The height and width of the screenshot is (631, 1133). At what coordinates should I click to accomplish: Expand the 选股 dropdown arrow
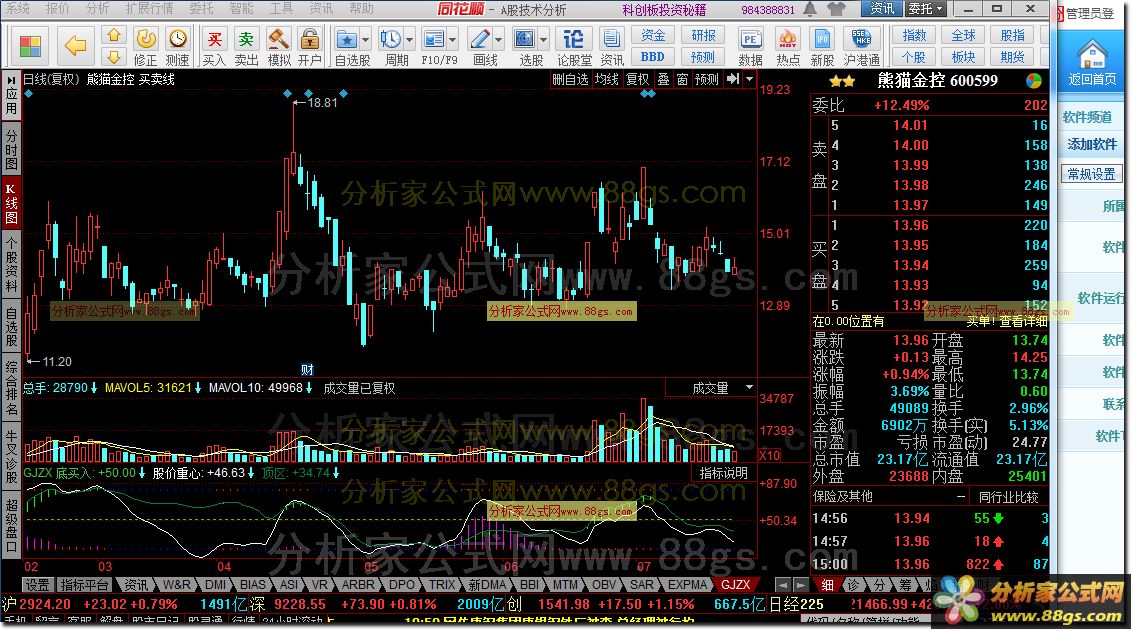coord(543,39)
